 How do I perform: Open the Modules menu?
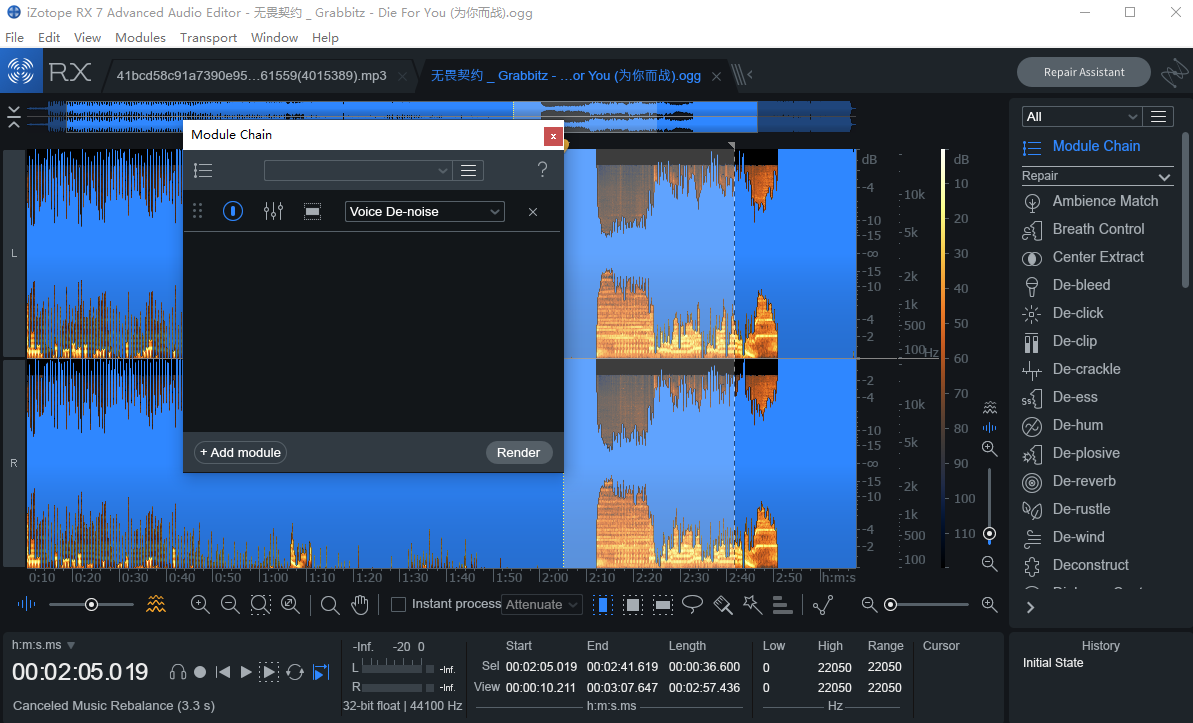click(x=140, y=37)
